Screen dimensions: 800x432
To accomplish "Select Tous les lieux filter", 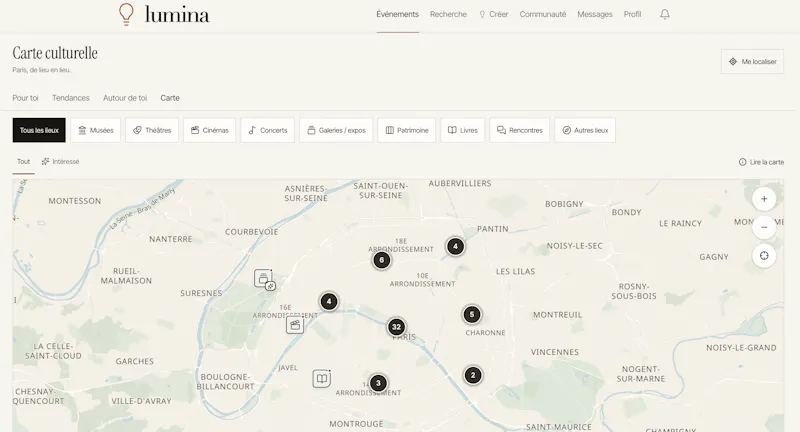I will pos(39,130).
